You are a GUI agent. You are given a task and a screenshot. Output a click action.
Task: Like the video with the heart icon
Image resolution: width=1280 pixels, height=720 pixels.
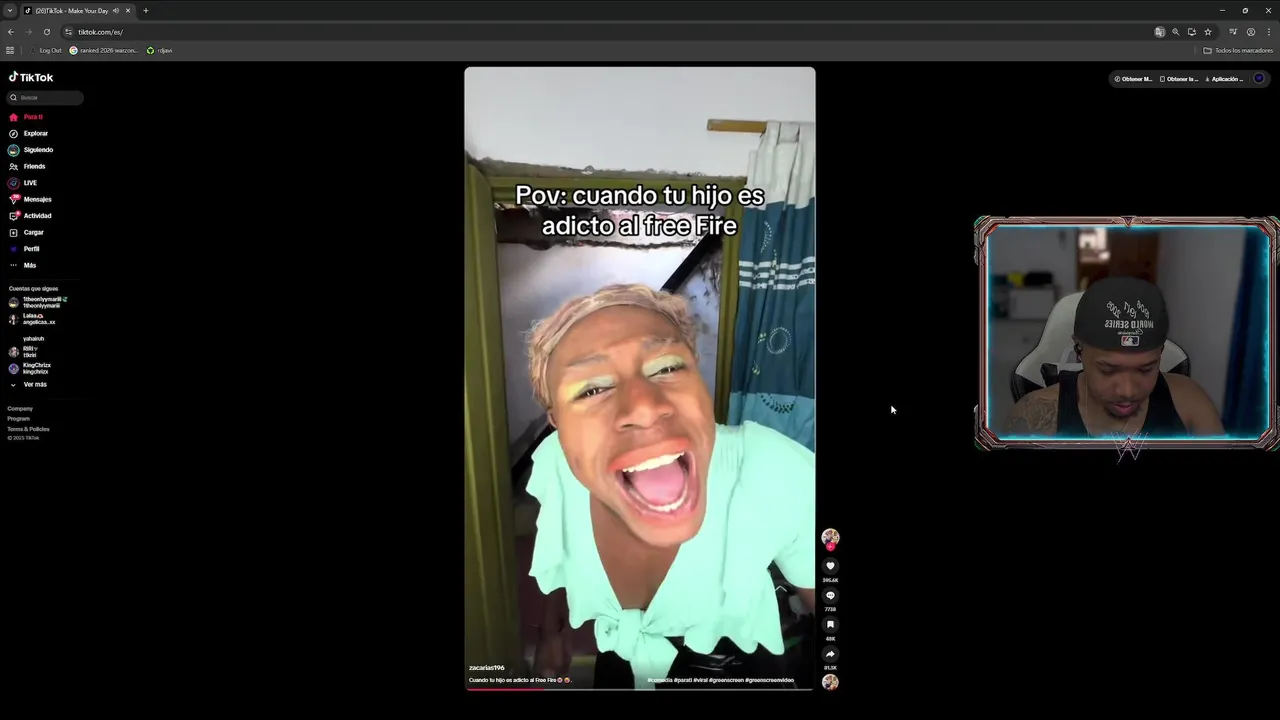830,566
